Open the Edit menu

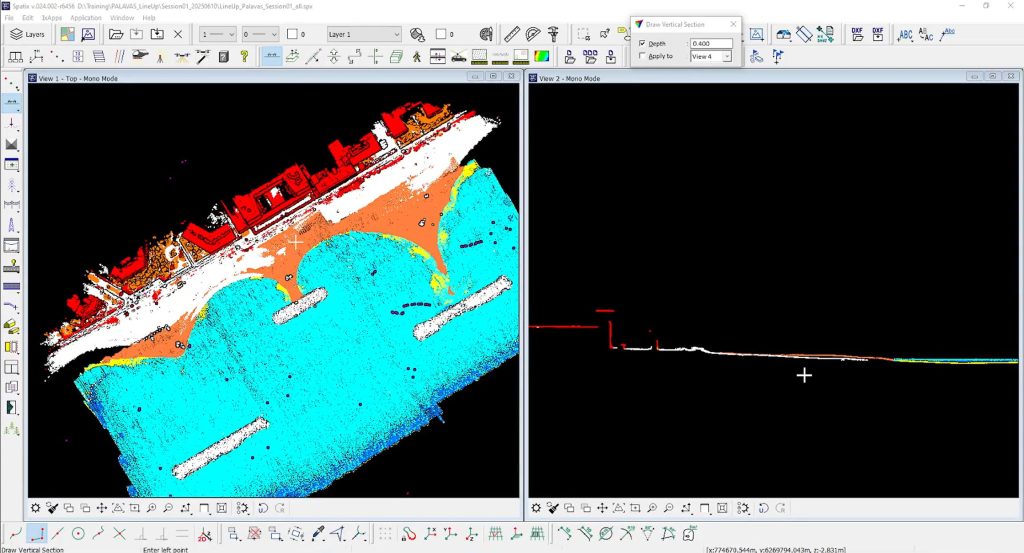point(27,18)
